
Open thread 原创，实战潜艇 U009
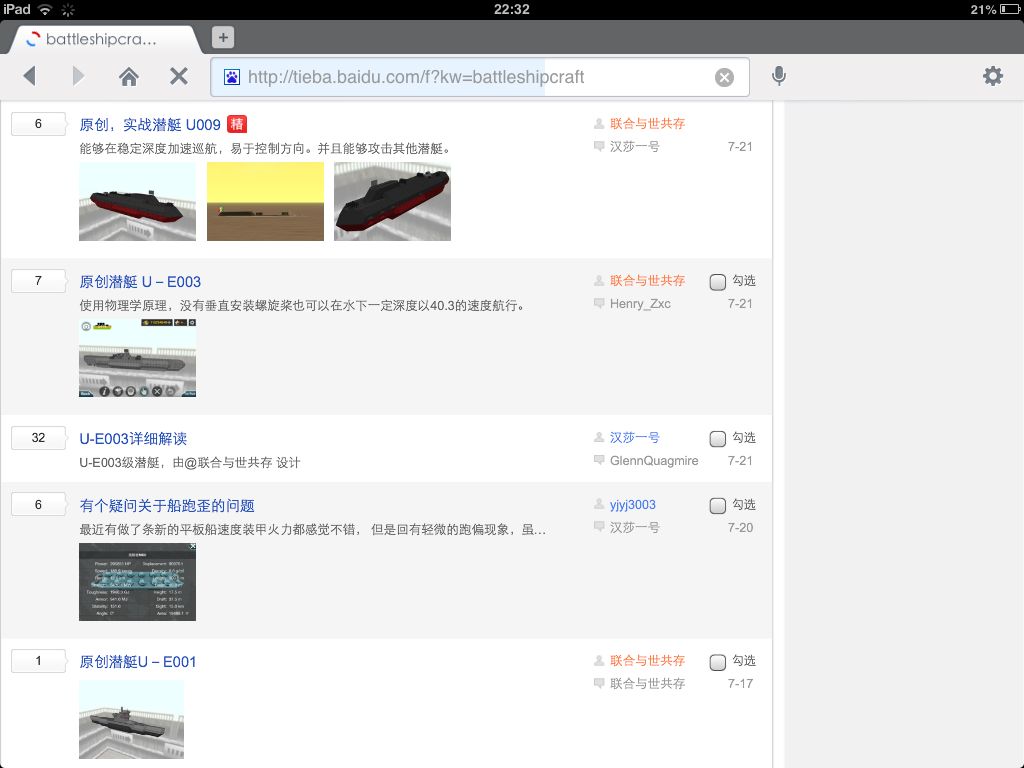point(150,125)
